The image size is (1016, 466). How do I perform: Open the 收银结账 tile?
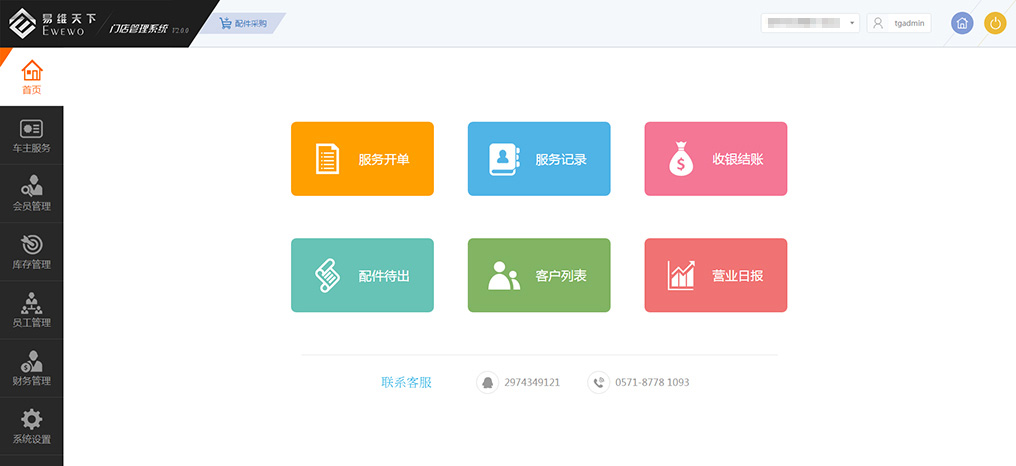[716, 159]
